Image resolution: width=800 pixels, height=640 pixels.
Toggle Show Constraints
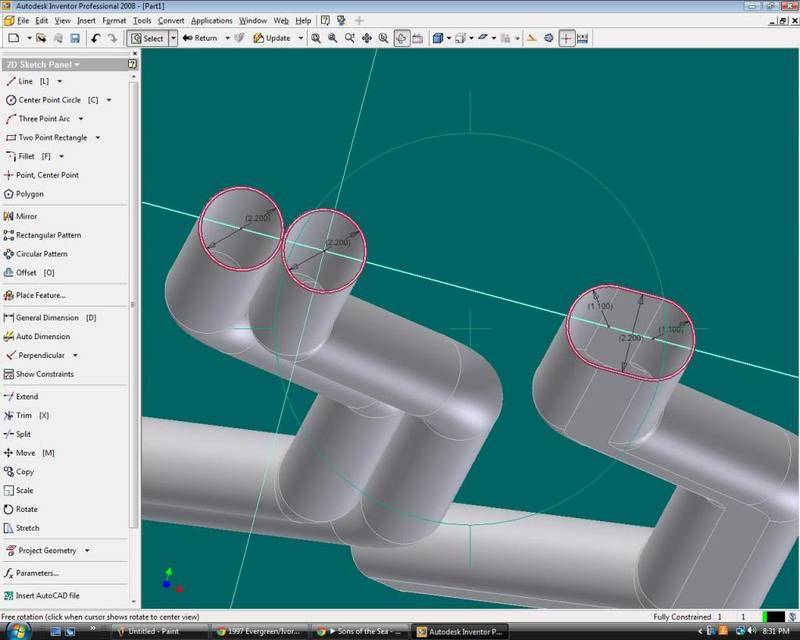44,374
